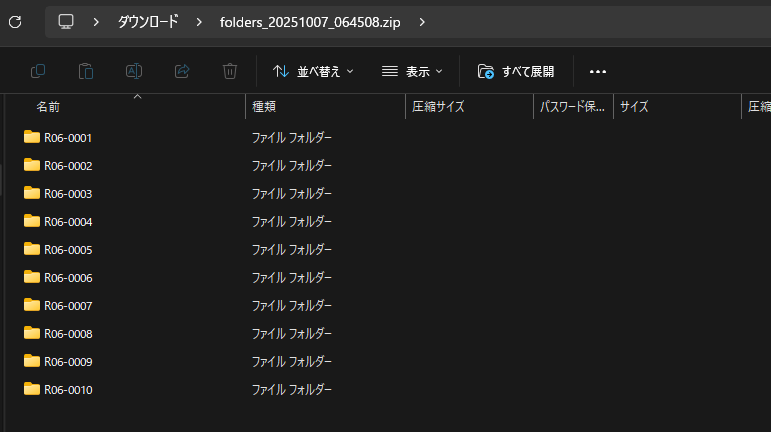
Task: Click the Copy icon in toolbar
Action: click(x=38, y=71)
